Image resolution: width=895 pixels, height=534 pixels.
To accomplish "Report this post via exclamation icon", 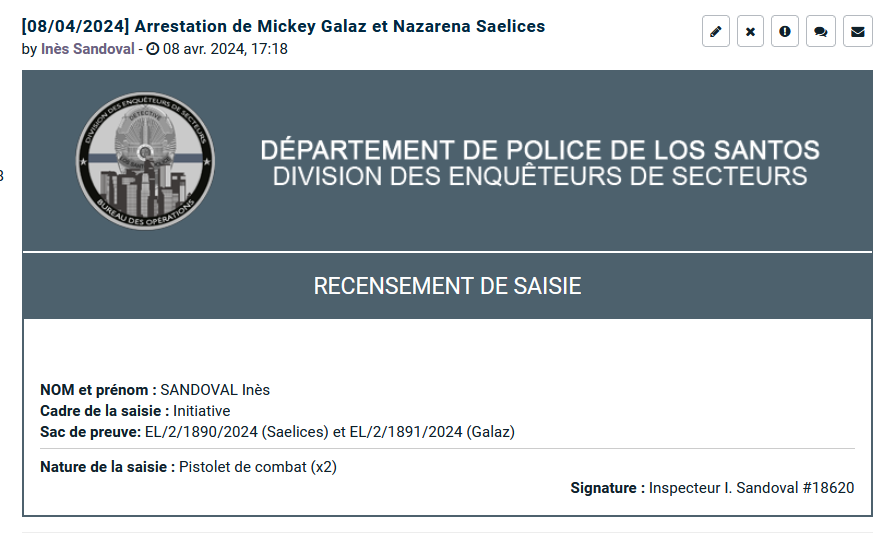I will click(x=785, y=31).
